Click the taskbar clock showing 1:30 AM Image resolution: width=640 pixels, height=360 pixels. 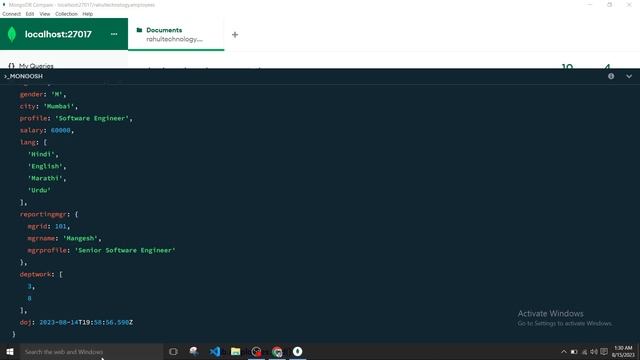(623, 351)
